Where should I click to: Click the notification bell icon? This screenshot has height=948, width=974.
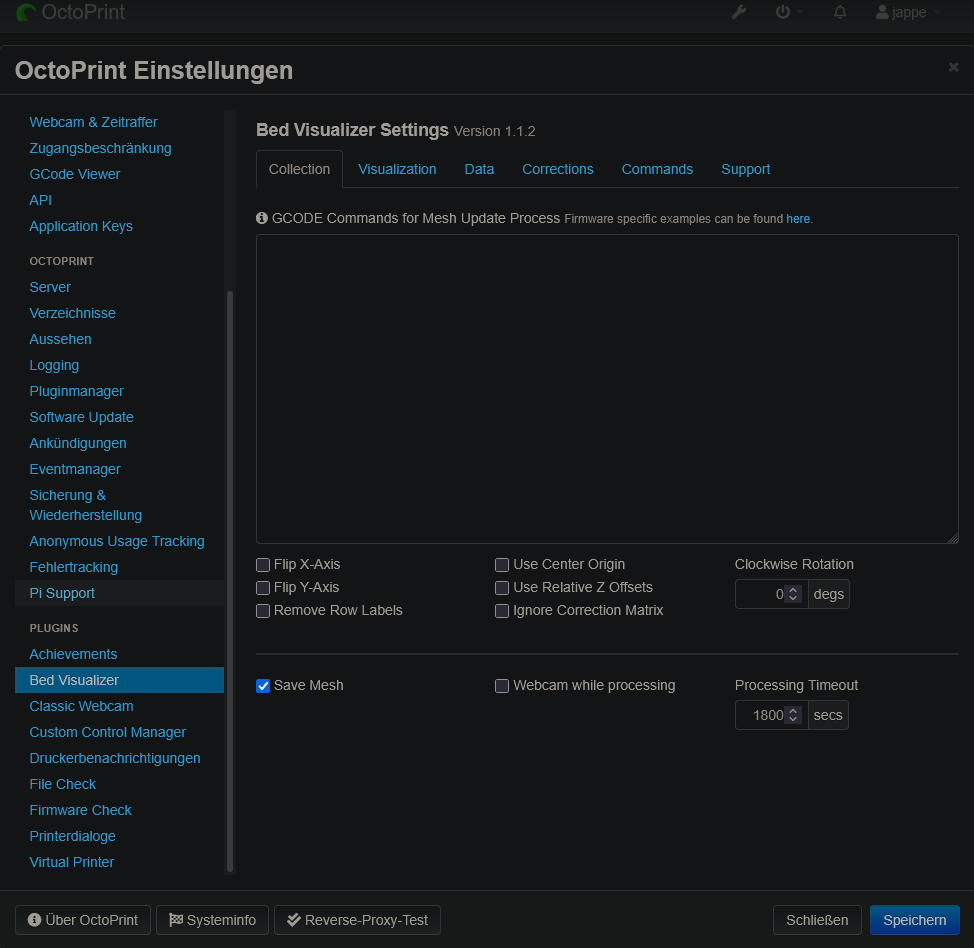pyautogui.click(x=840, y=12)
